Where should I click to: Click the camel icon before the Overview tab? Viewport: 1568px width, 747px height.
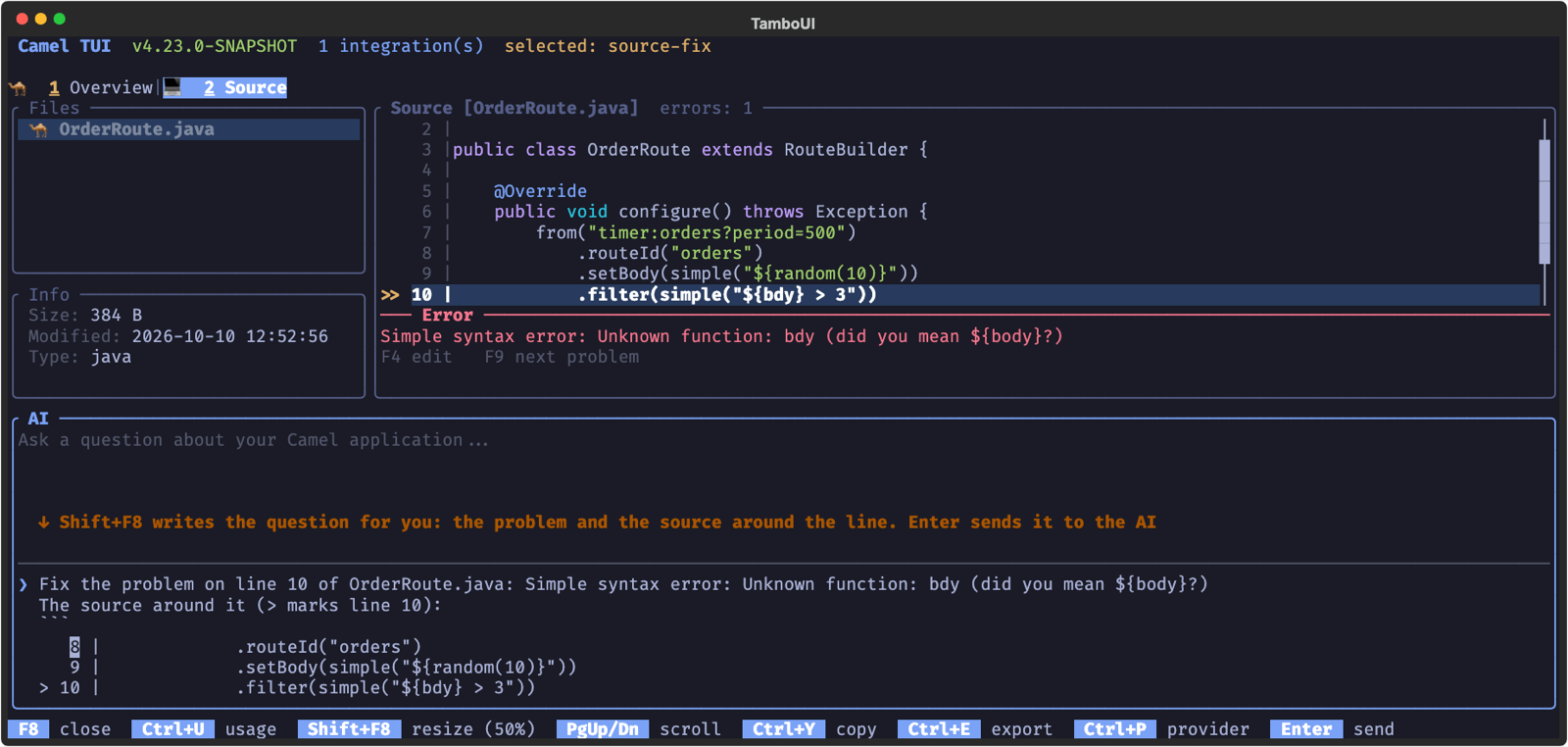tap(19, 87)
